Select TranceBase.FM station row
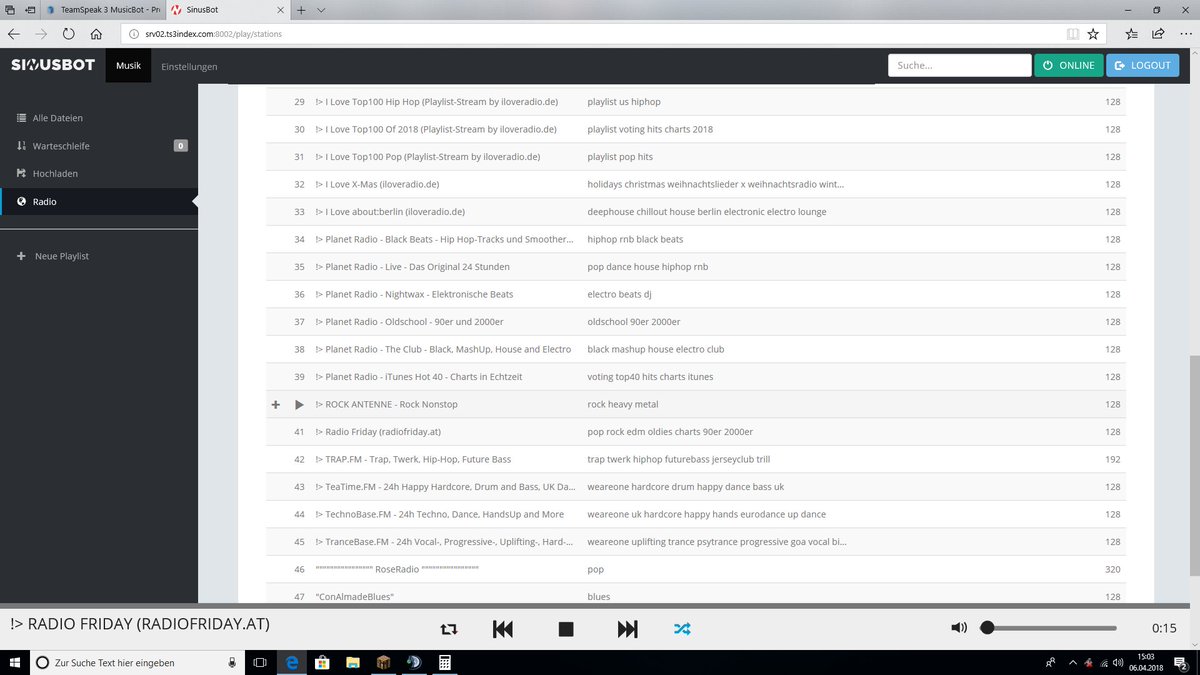This screenshot has height=675, width=1200. (x=695, y=542)
